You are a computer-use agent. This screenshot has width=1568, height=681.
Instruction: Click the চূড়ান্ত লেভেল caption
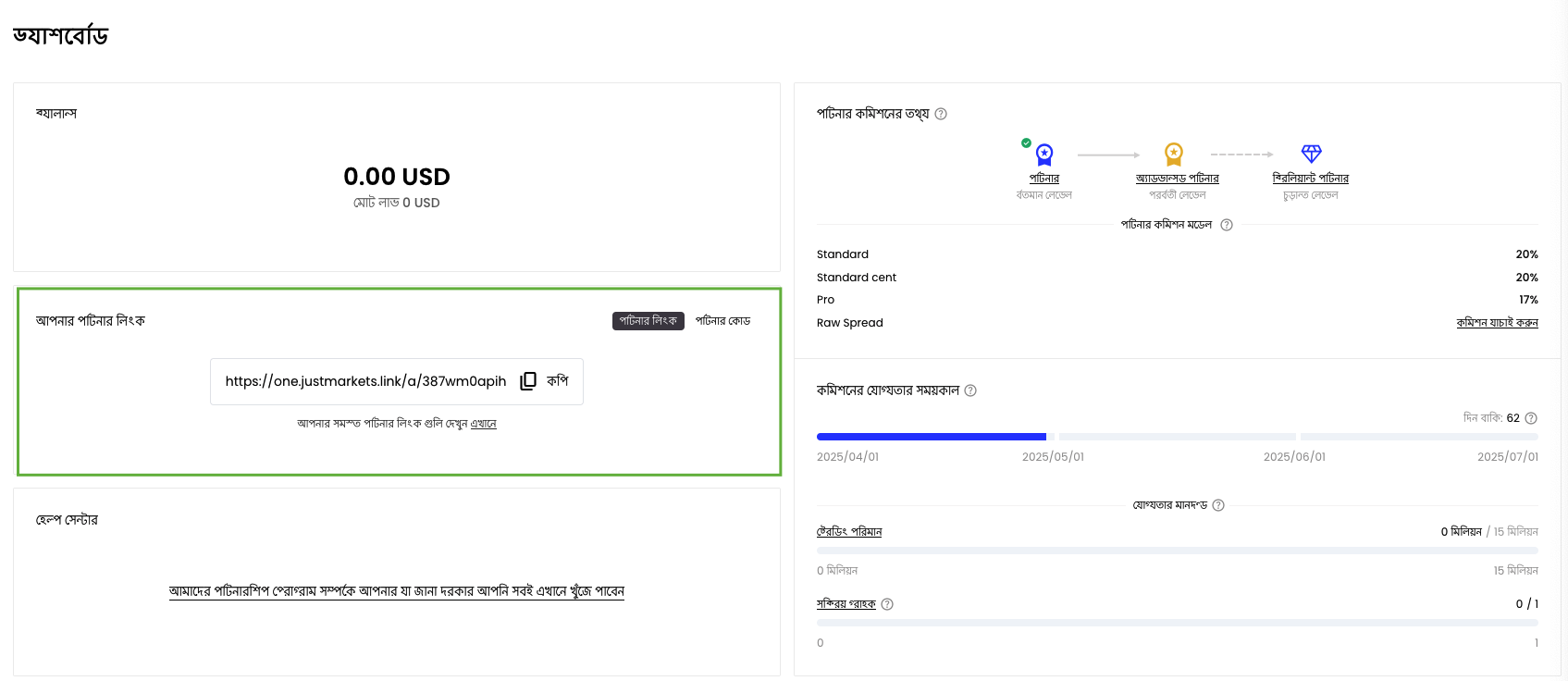pos(1311,195)
